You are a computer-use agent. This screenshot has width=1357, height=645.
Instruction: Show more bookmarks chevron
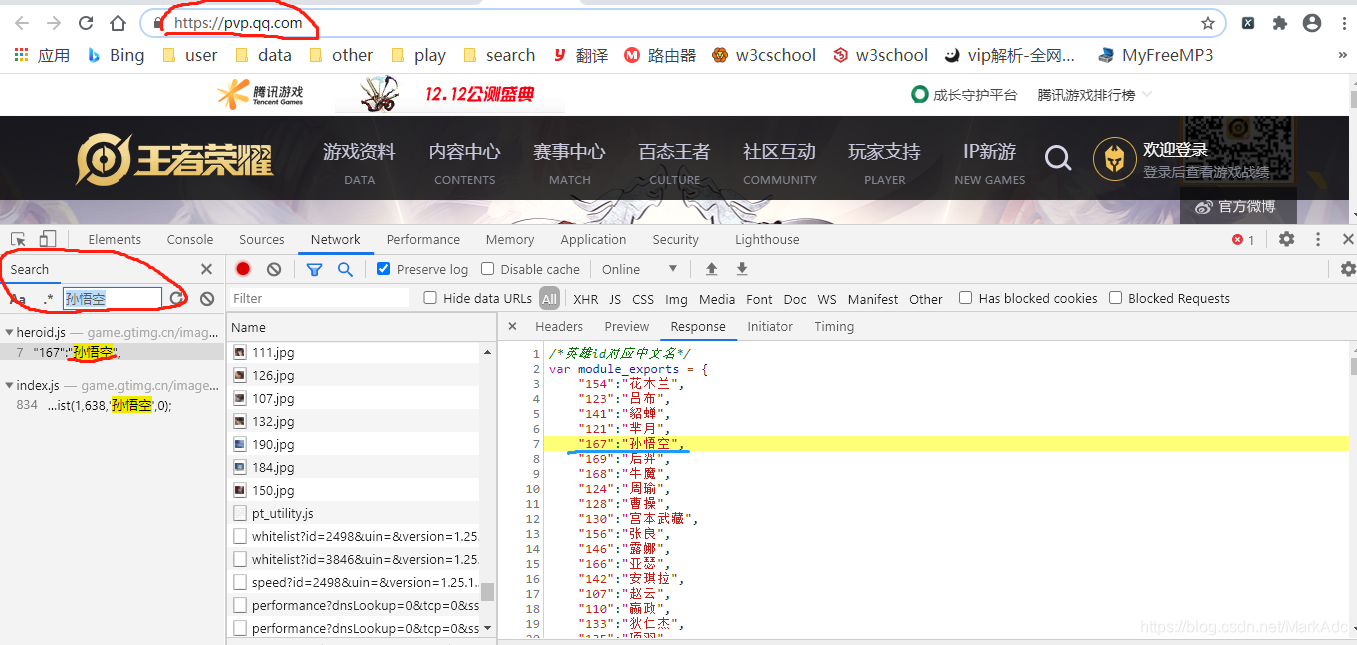coord(1342,56)
